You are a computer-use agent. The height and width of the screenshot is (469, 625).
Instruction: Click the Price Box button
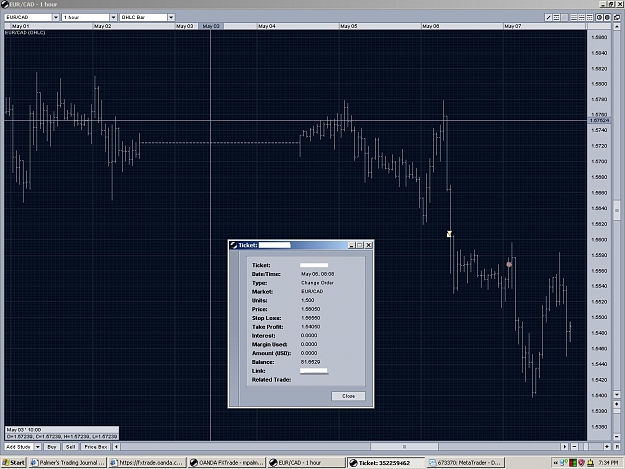96,447
